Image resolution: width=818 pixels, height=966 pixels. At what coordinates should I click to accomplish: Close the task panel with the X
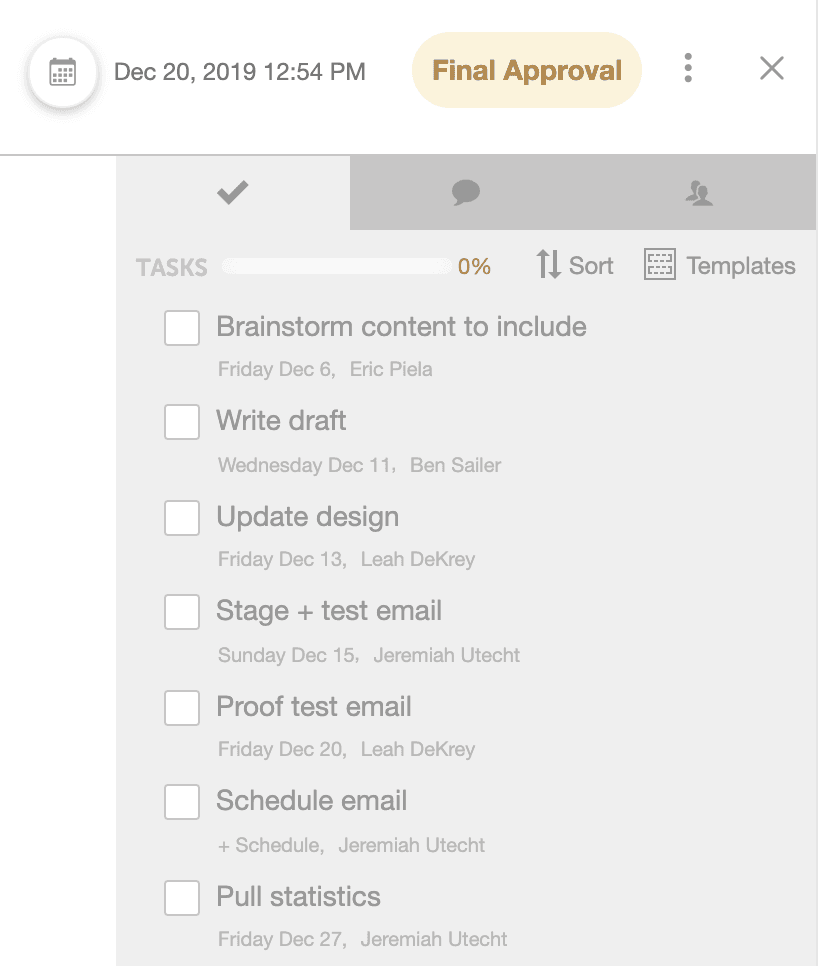771,68
